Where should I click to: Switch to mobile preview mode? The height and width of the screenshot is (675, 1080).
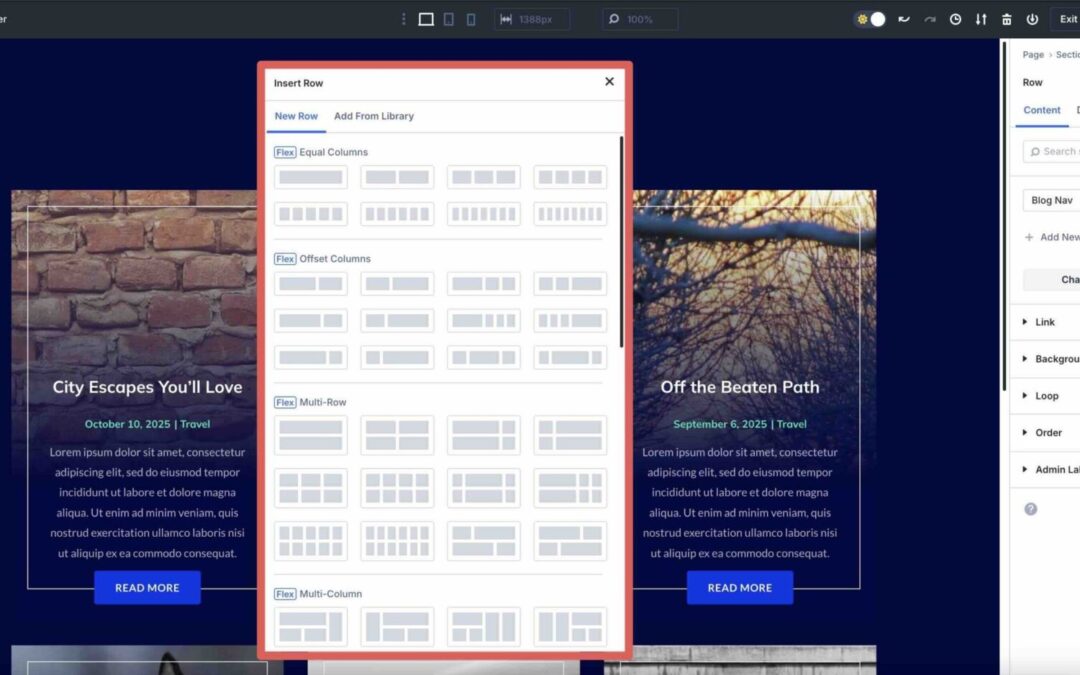pos(470,19)
